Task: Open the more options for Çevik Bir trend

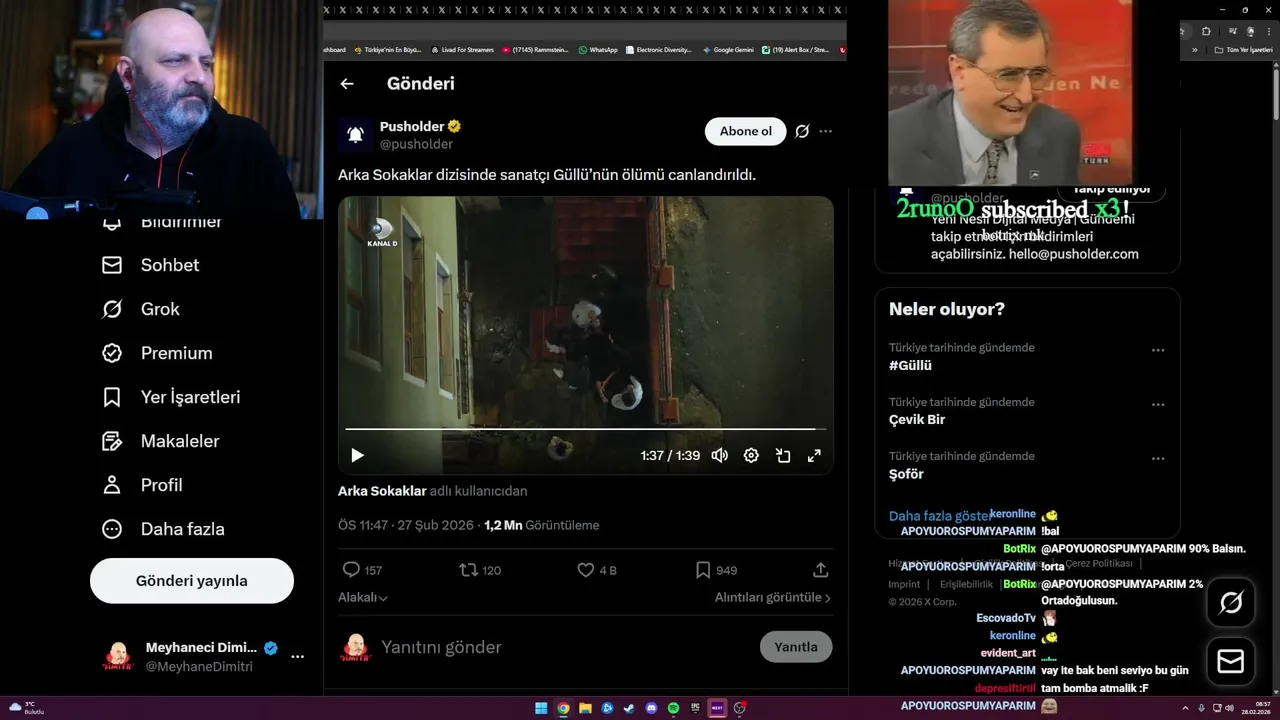Action: [1158, 404]
